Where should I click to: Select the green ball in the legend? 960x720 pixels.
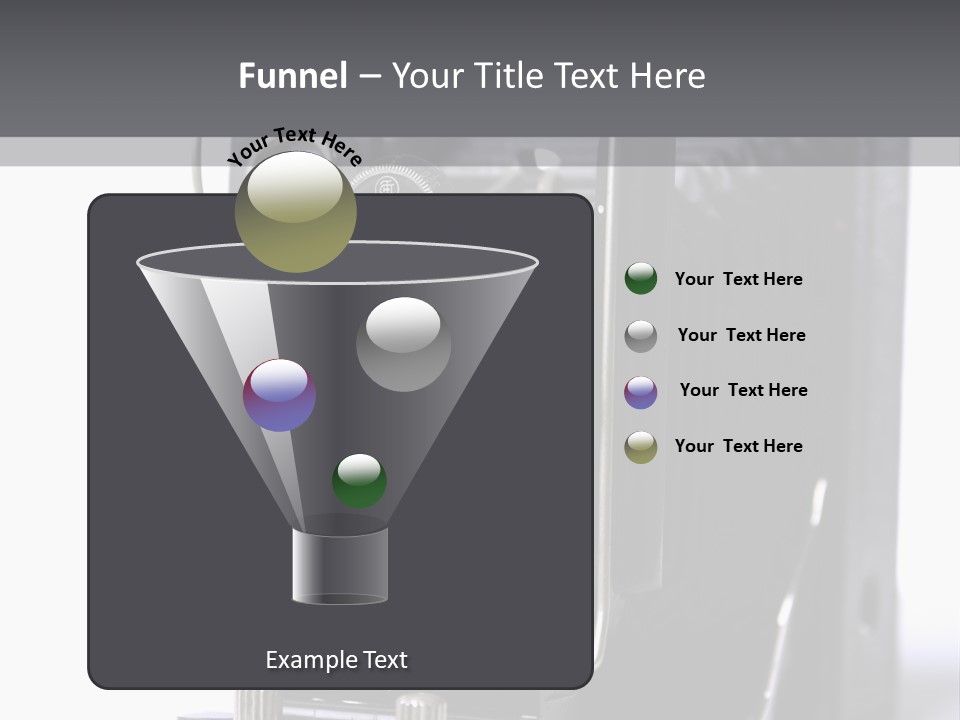pyautogui.click(x=641, y=279)
